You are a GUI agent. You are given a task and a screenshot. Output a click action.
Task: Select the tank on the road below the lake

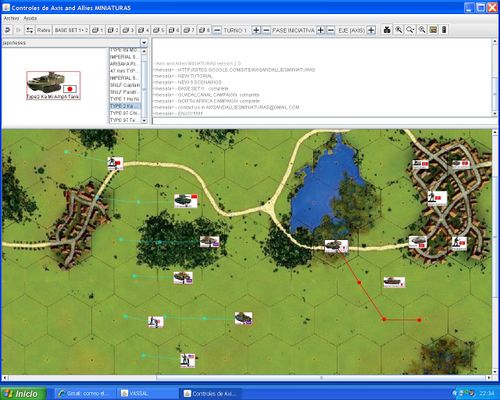(336, 246)
